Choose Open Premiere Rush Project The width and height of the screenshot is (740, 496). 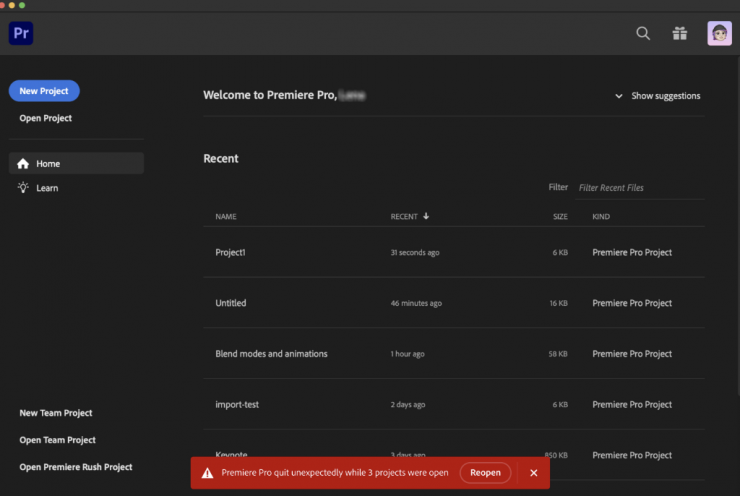pos(75,467)
